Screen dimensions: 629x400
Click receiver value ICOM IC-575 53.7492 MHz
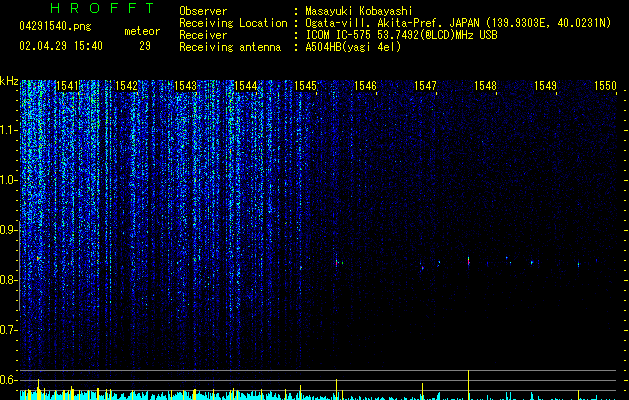point(401,35)
